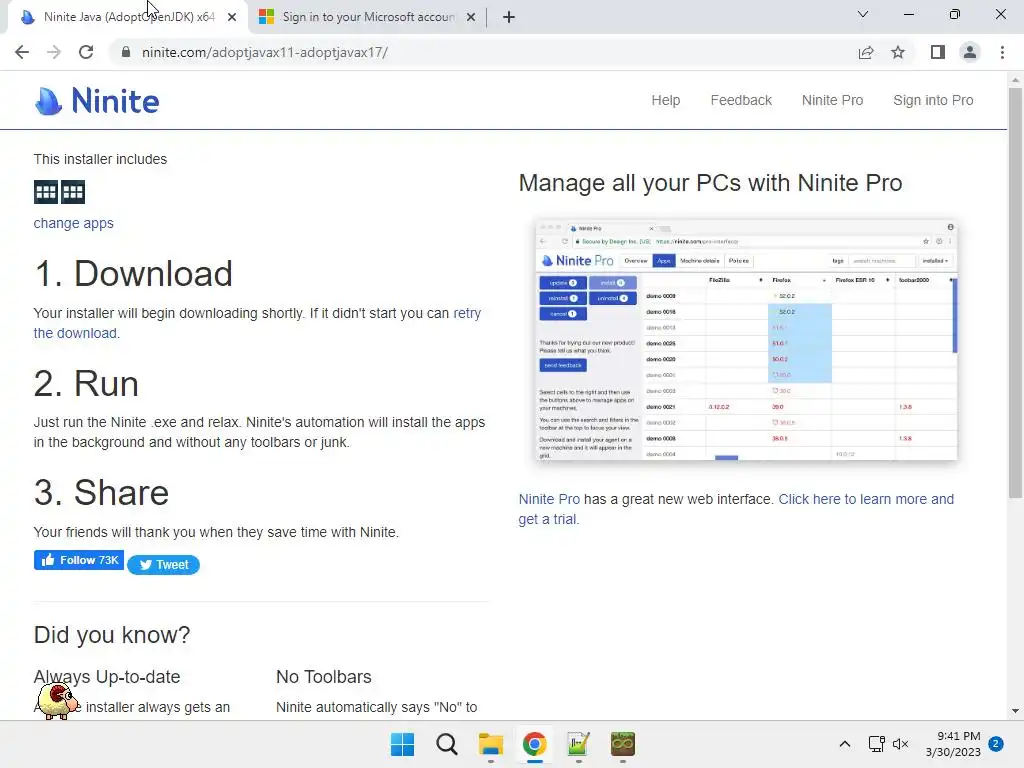Click the change apps link
Screen dimensions: 1024x768
pyautogui.click(x=74, y=223)
